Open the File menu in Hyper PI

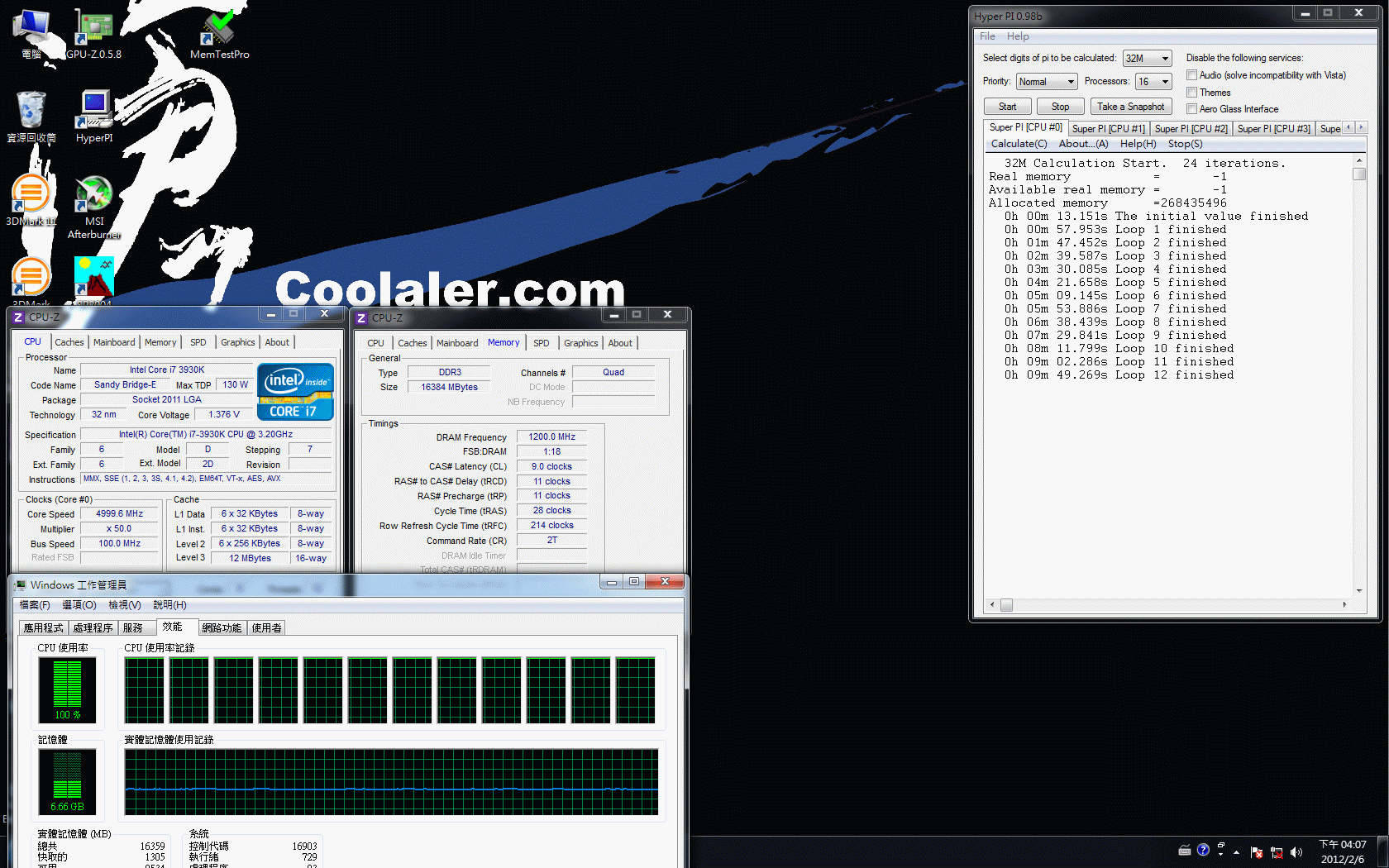987,36
